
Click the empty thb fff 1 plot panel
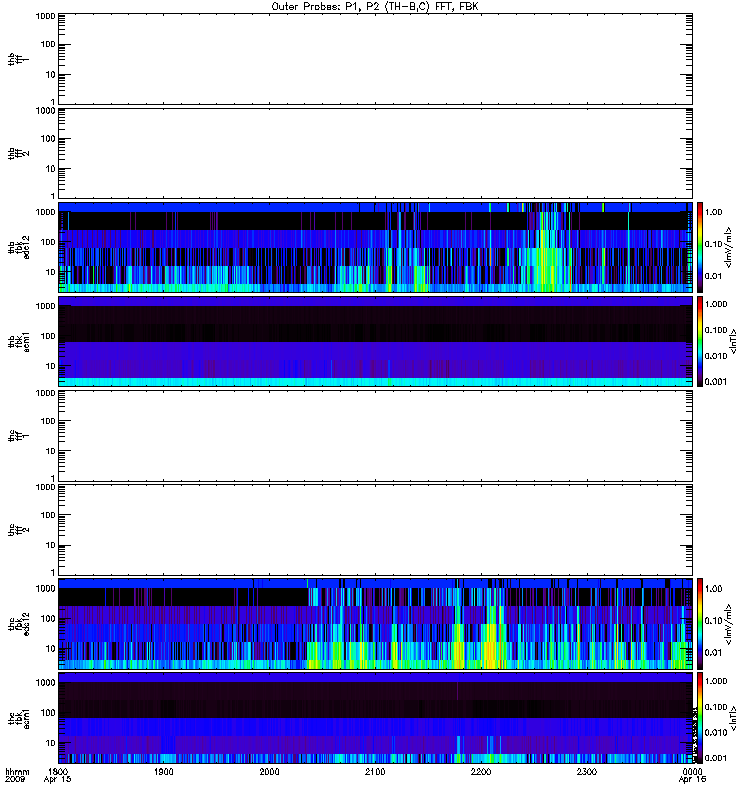tap(375, 59)
